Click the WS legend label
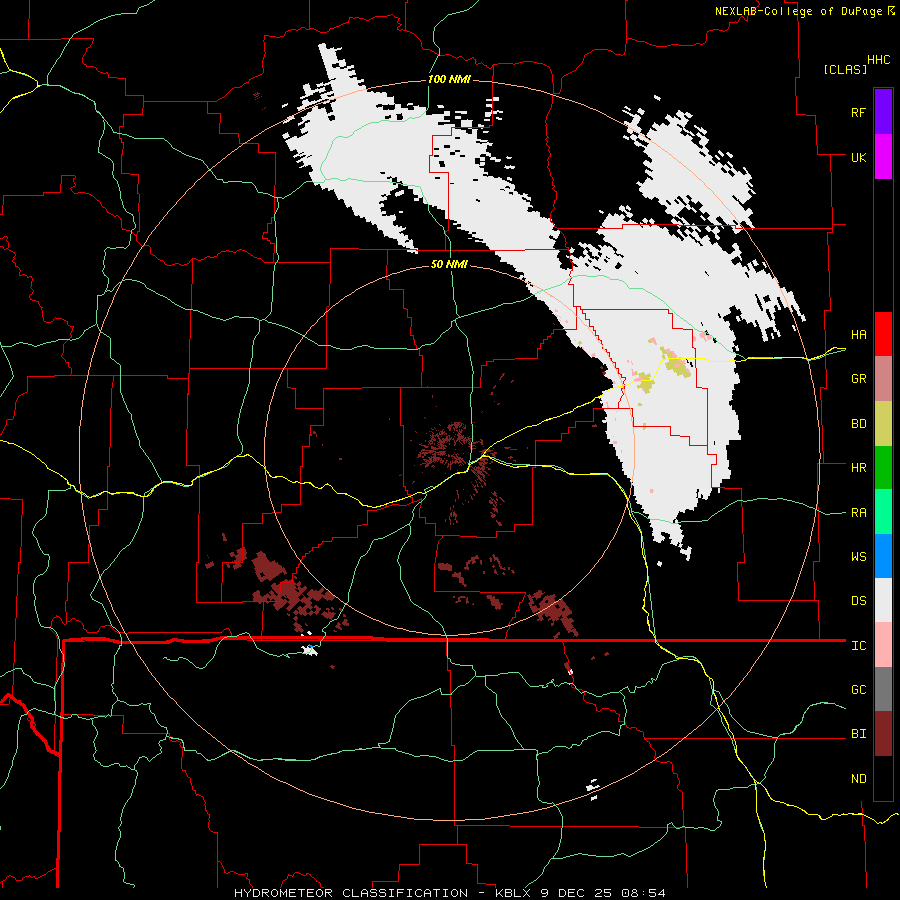The height and width of the screenshot is (900, 900). coord(858,557)
